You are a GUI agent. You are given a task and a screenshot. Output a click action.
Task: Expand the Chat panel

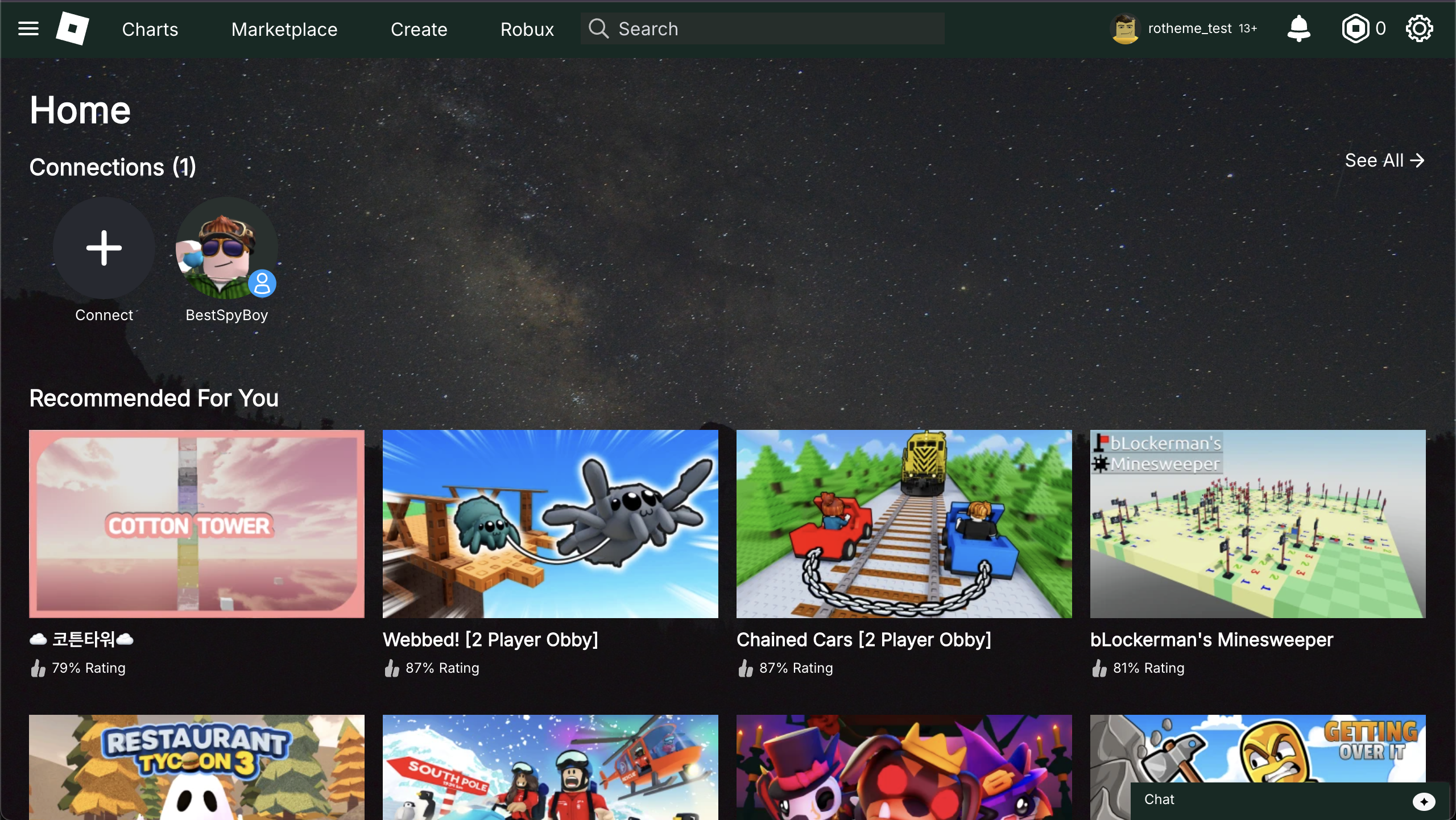(x=1160, y=799)
